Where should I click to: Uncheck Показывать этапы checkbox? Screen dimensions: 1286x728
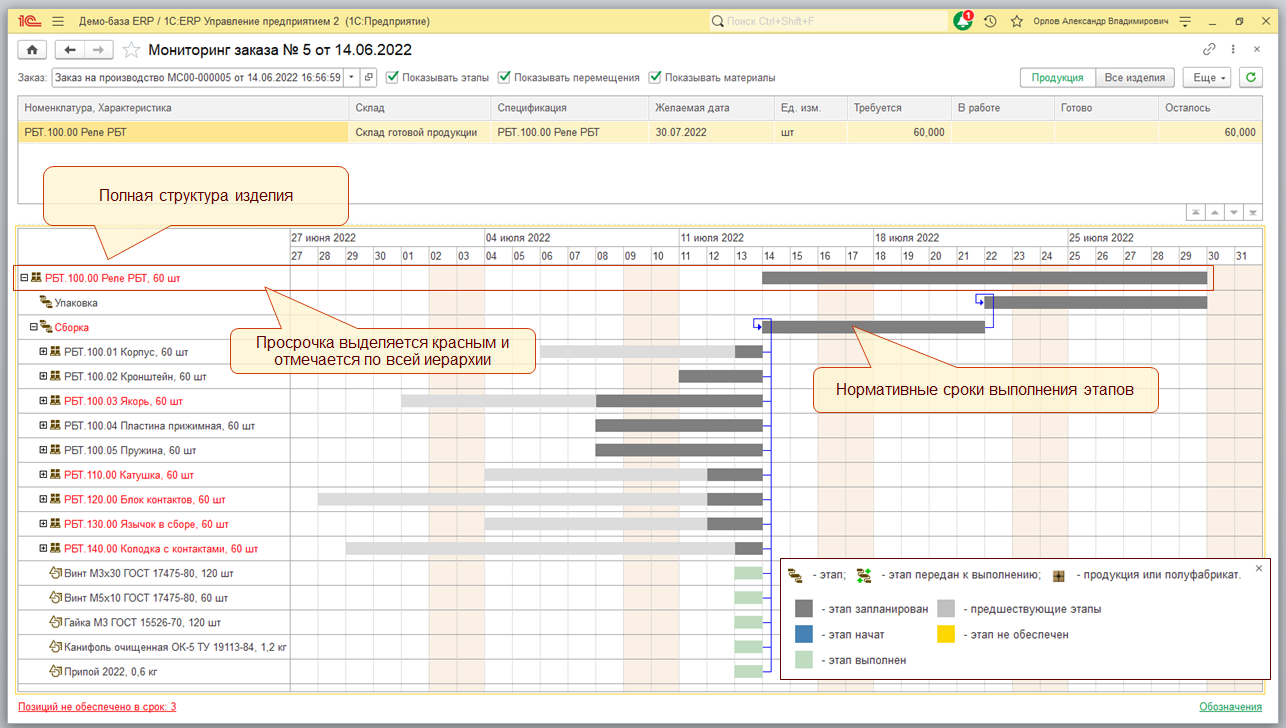[393, 77]
